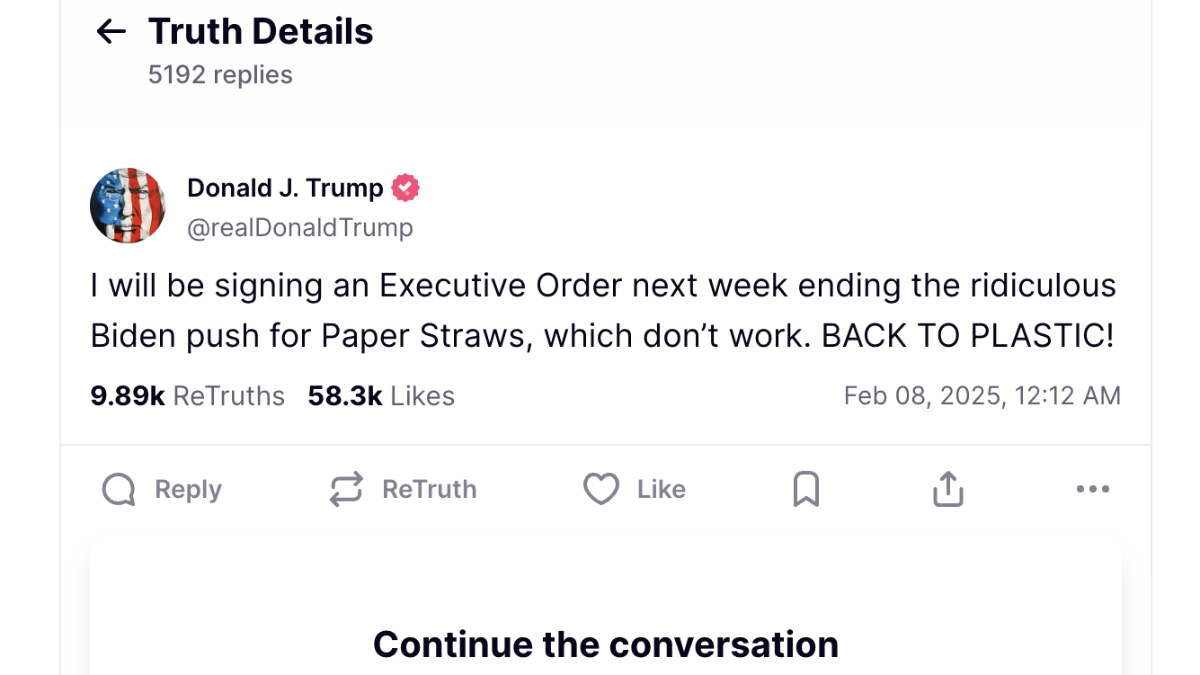View who gave the 58.3k Likes
Image resolution: width=1200 pixels, height=675 pixels.
(x=382, y=395)
